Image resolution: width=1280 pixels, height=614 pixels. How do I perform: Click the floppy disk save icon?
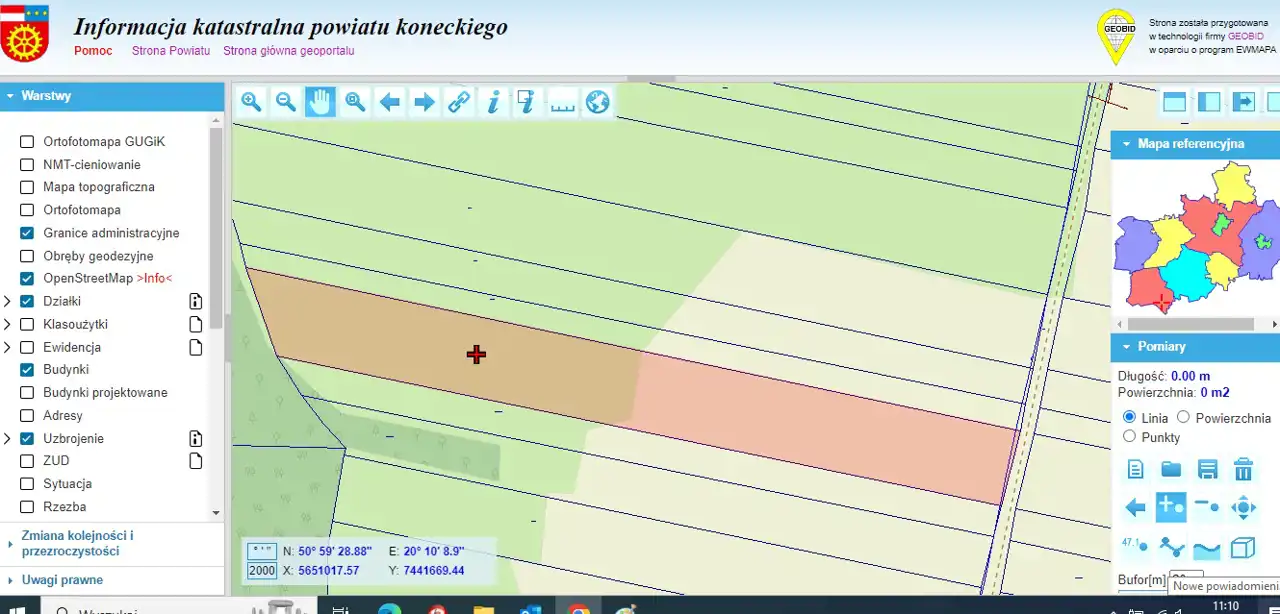(1207, 469)
